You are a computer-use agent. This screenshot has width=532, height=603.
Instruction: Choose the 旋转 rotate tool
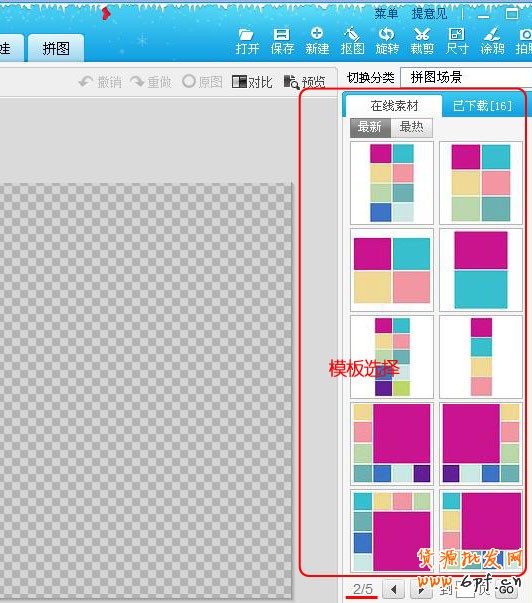[387, 41]
